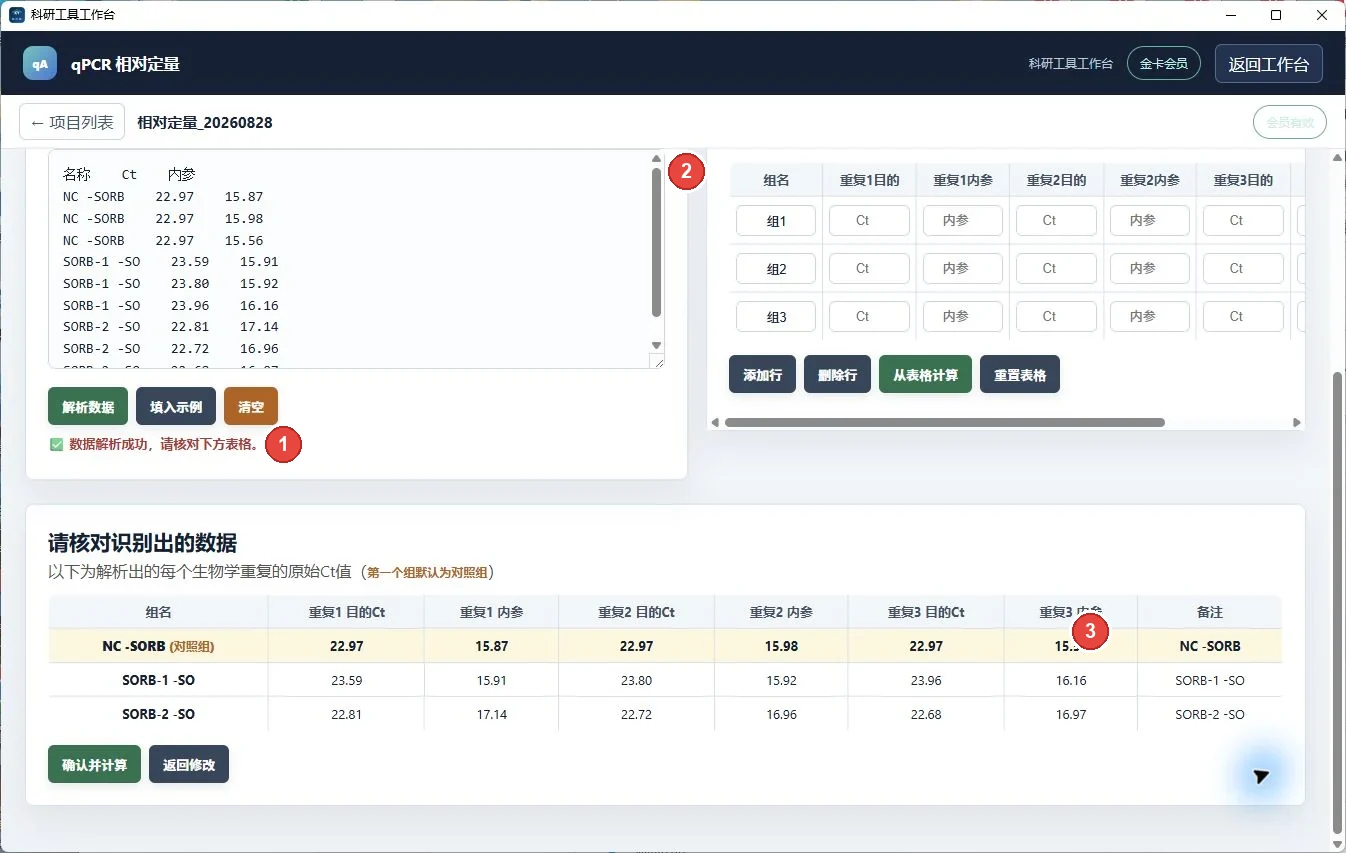Image resolution: width=1346 pixels, height=853 pixels.
Task: Click the NC -SORB (对照组) row name cell
Action: pos(158,646)
